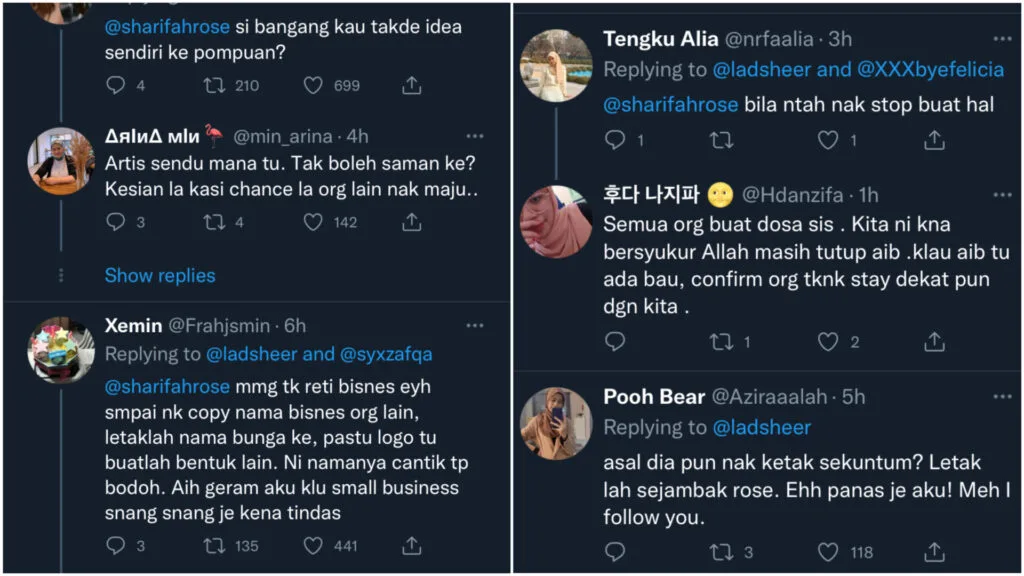Open @ladsheer mention in Pooh Bear's reply
This screenshot has height=576, width=1024.
761,427
